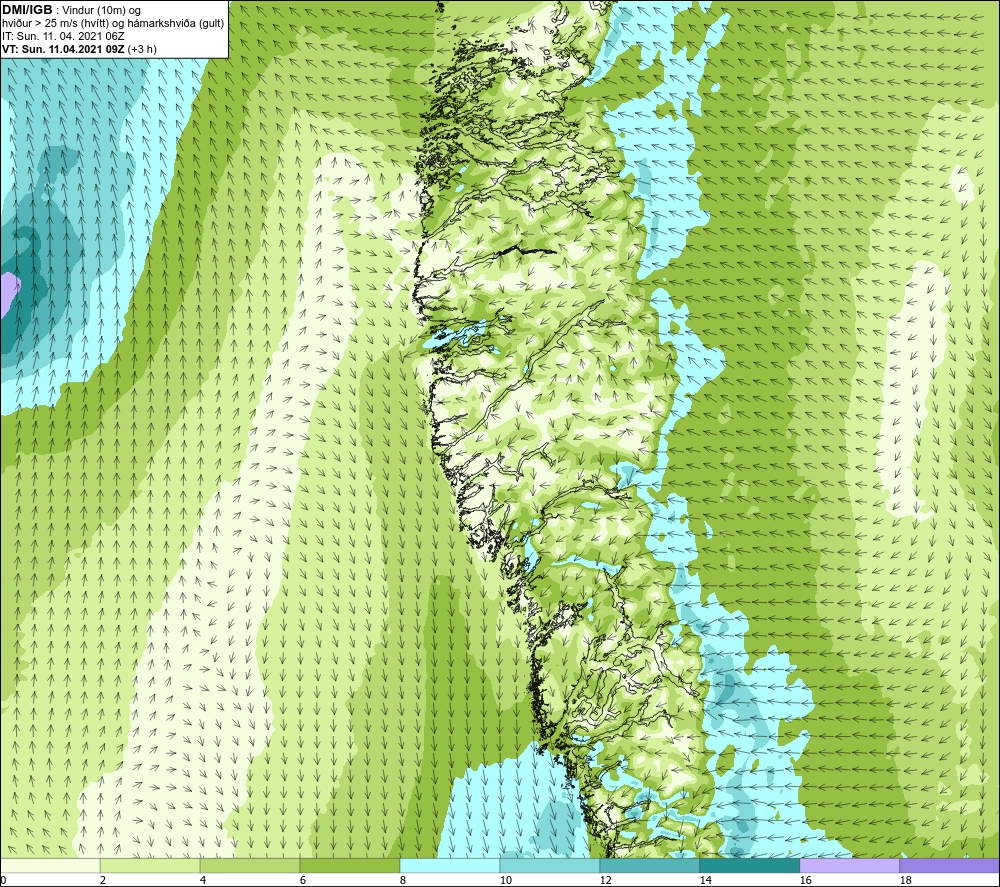This screenshot has height=887, width=1000.
Task: Click the legend scale label '10'
Action: point(505,880)
